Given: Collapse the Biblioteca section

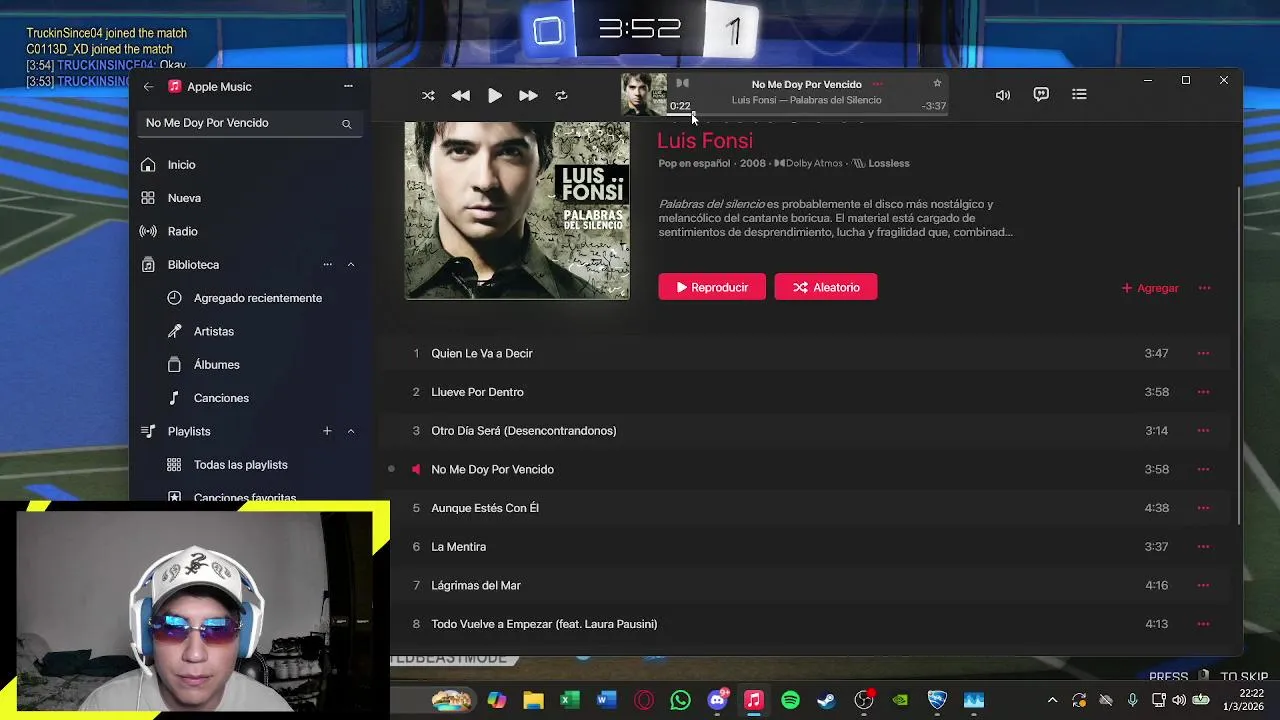Looking at the screenshot, I should pos(351,264).
